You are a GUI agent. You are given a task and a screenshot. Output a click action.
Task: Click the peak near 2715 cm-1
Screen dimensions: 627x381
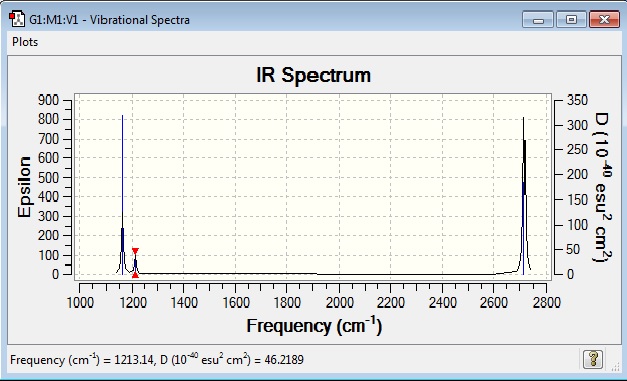point(523,196)
